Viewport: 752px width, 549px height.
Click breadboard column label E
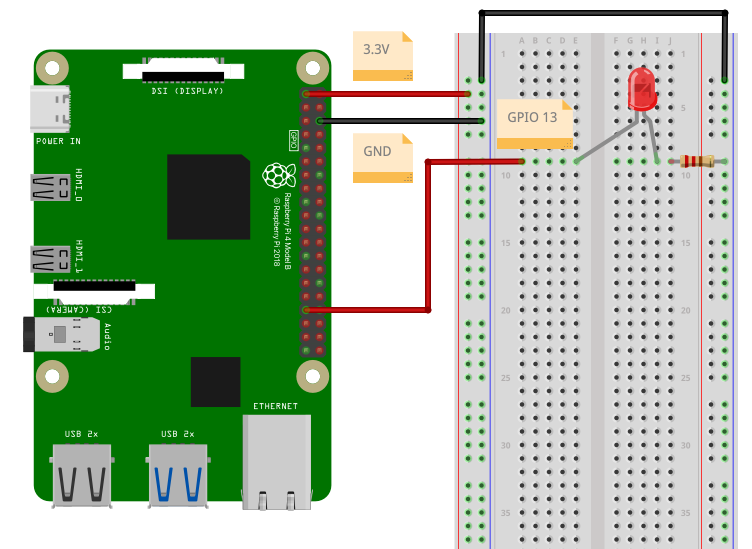click(x=576, y=41)
